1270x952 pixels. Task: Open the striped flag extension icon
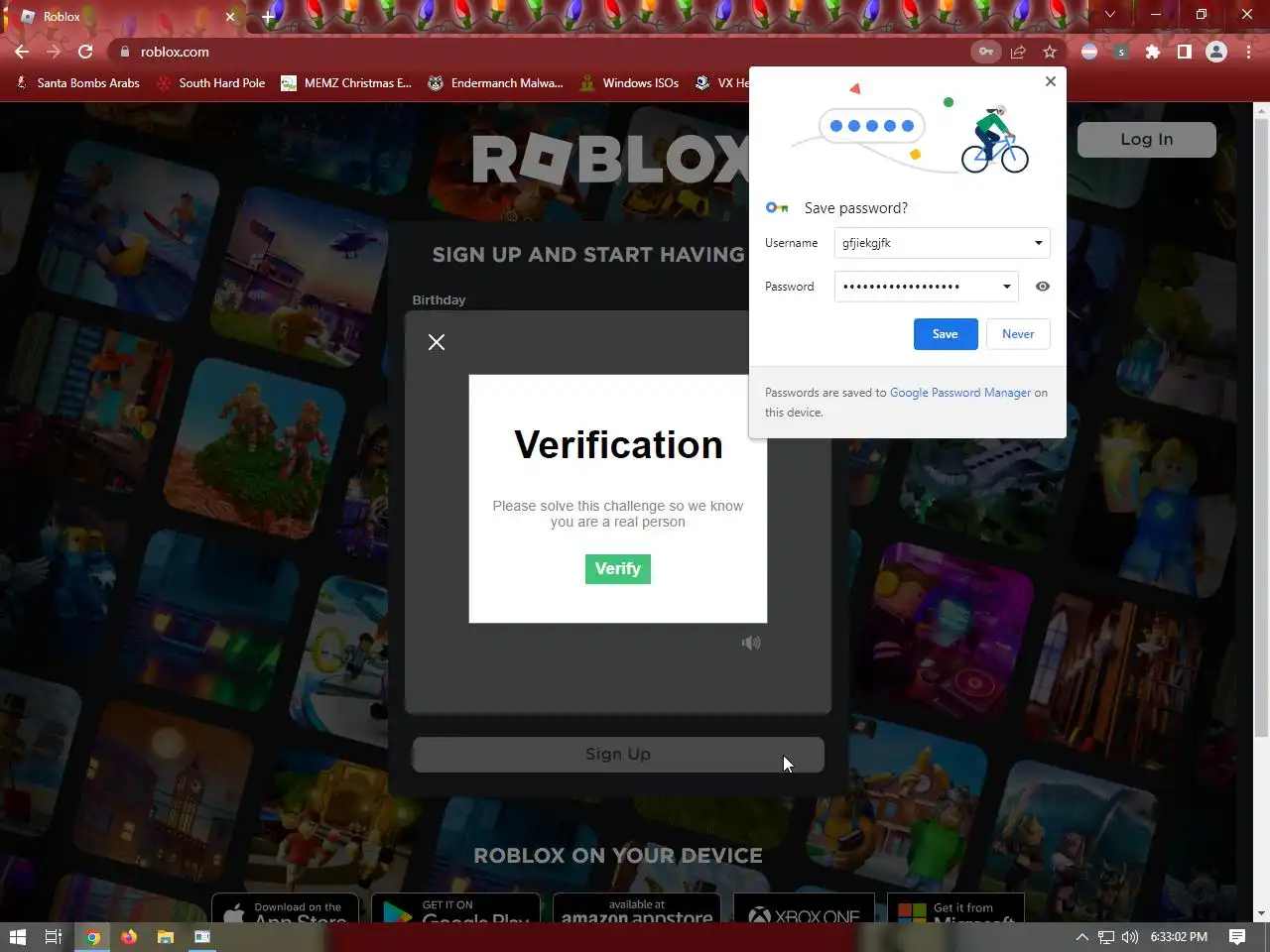pos(1089,52)
